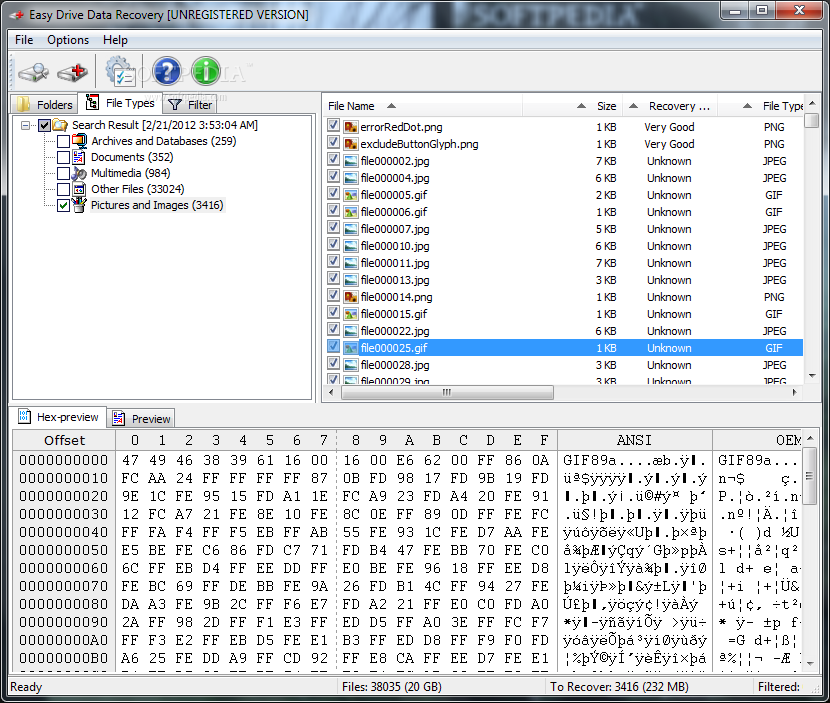The height and width of the screenshot is (703, 830).
Task: Click the blue question mark help icon
Action: click(167, 71)
